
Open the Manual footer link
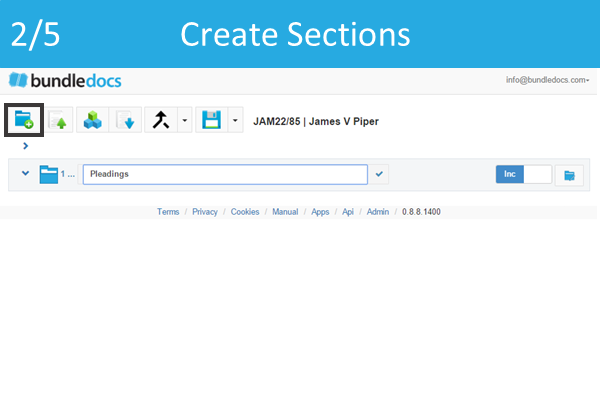click(x=285, y=212)
